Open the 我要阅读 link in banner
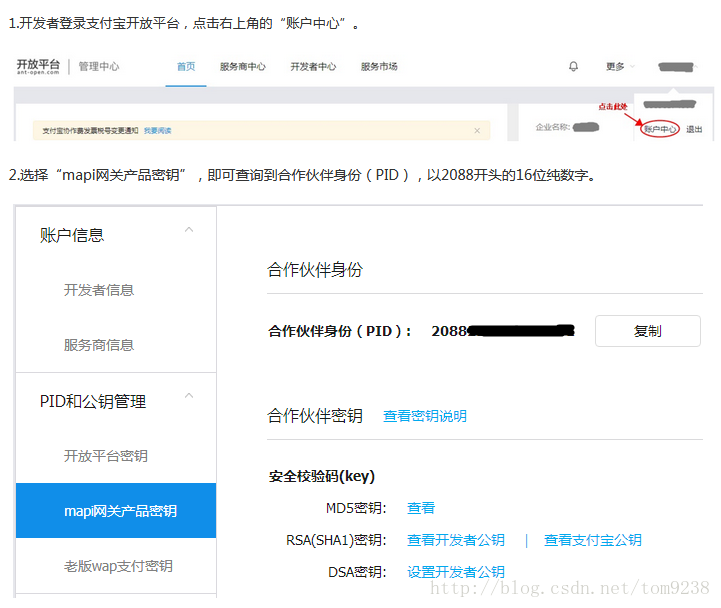 click(x=157, y=131)
